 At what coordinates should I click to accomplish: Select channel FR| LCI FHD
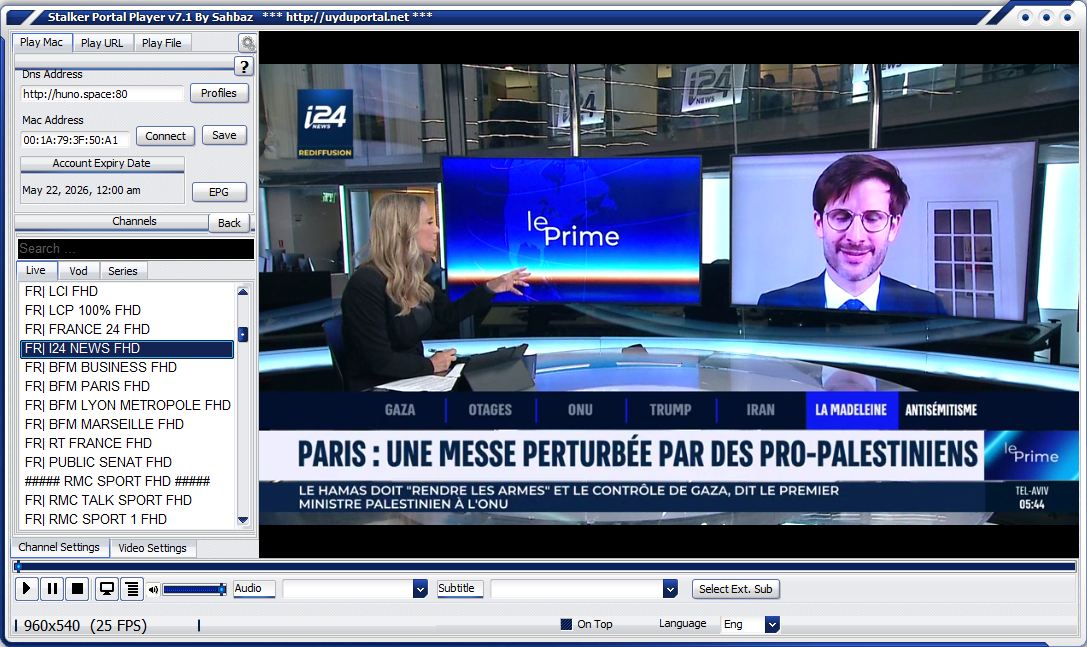[127, 291]
